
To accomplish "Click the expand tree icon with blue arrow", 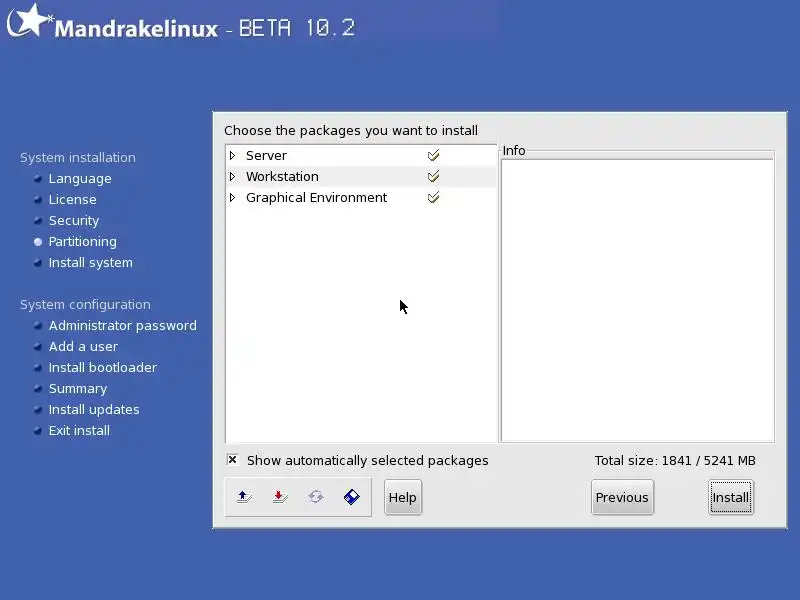I will (244, 496).
